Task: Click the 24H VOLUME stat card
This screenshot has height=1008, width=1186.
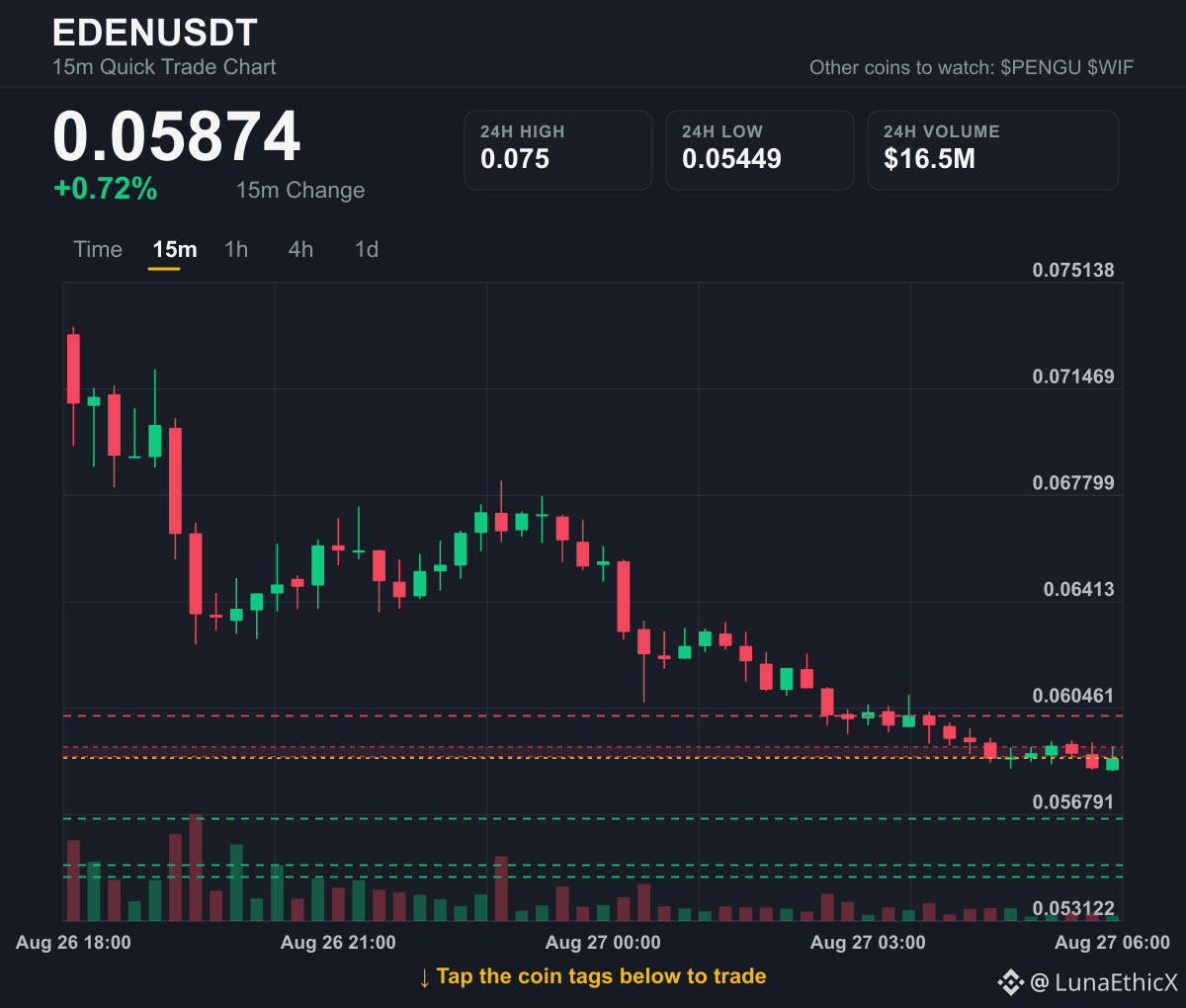Action: [x=993, y=150]
